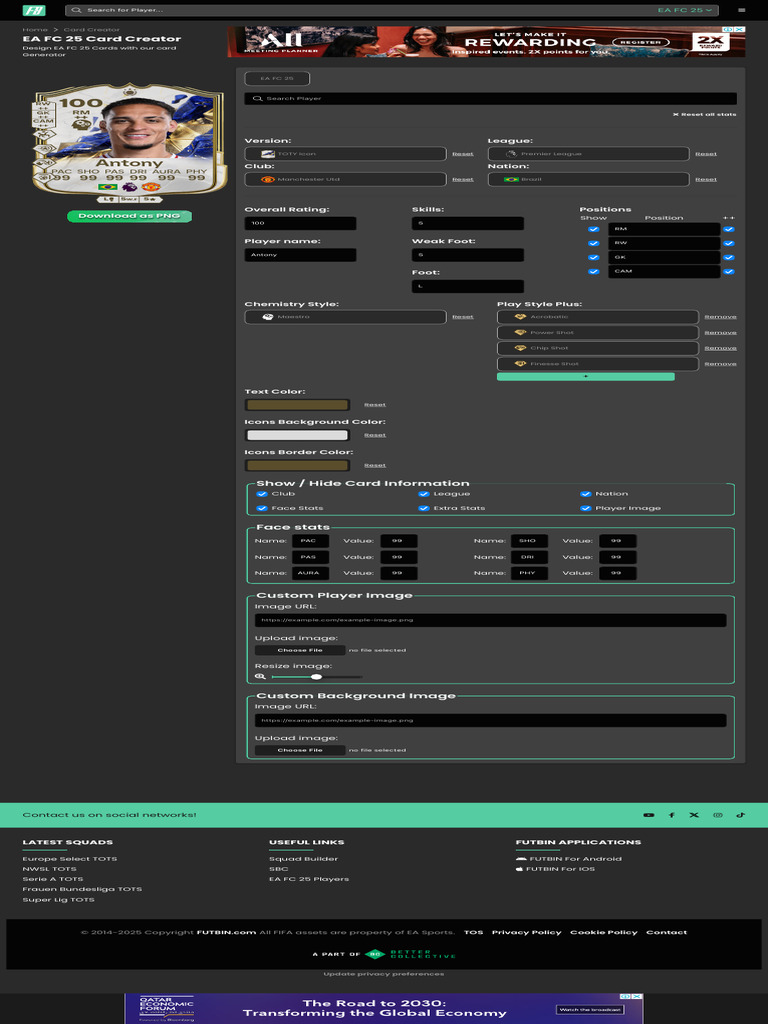Screen dimensions: 768x1024
Task: Click the Search Player magnifier icon
Action: tap(257, 99)
